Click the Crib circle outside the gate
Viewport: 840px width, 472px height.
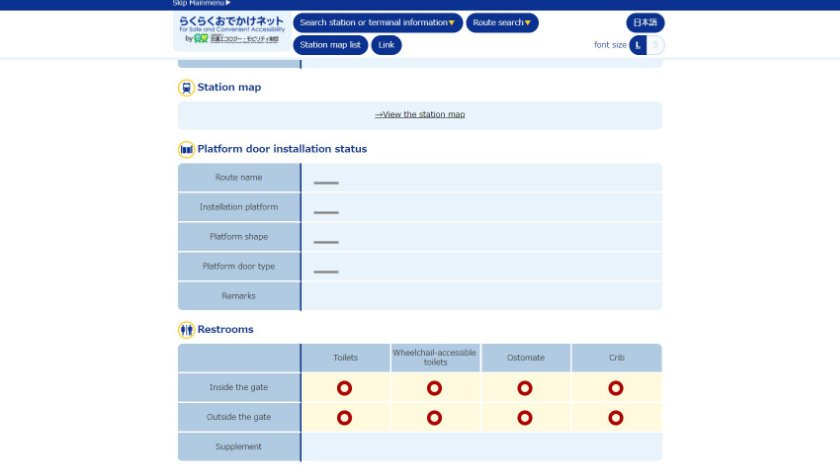616,417
